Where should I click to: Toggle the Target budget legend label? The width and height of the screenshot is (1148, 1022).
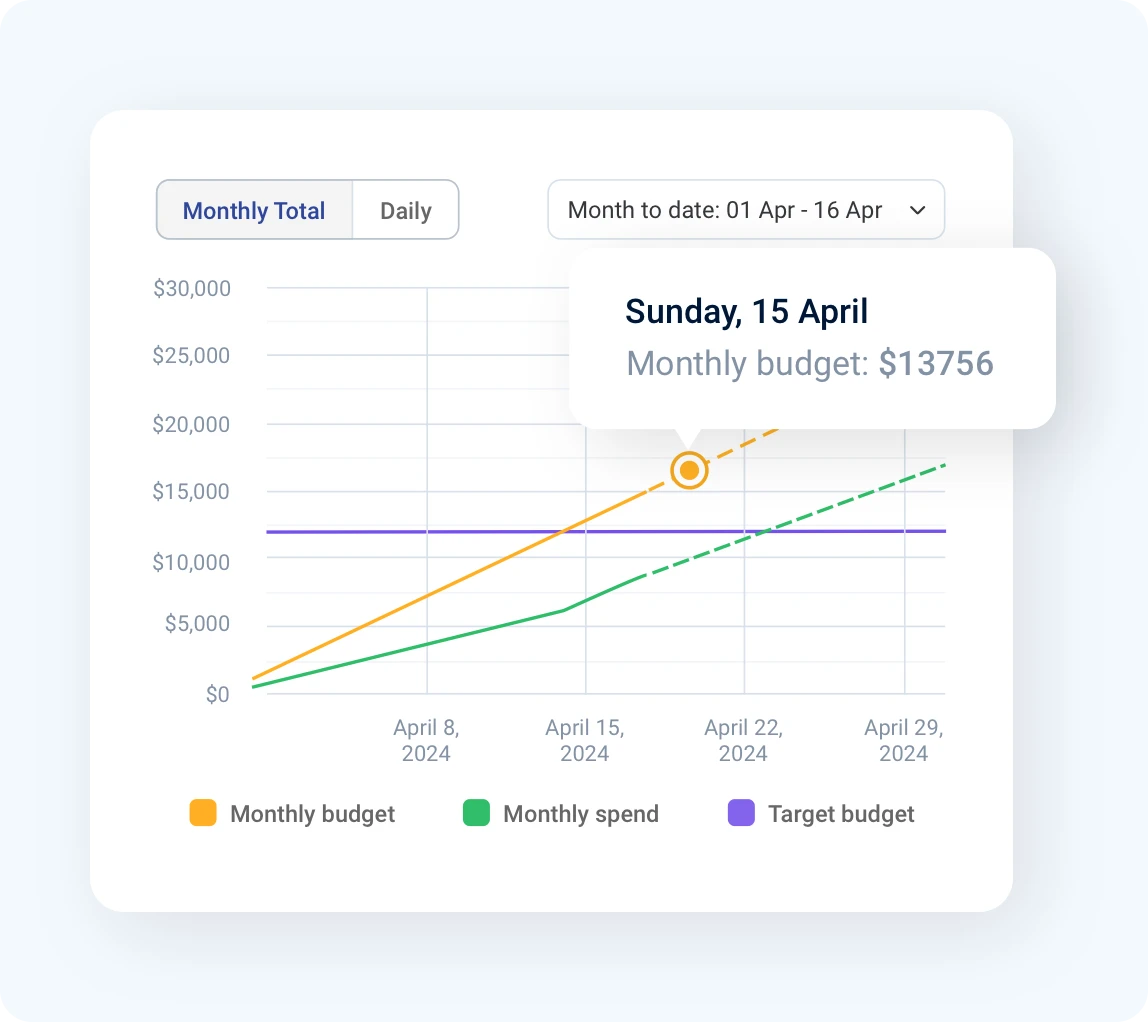click(x=841, y=814)
